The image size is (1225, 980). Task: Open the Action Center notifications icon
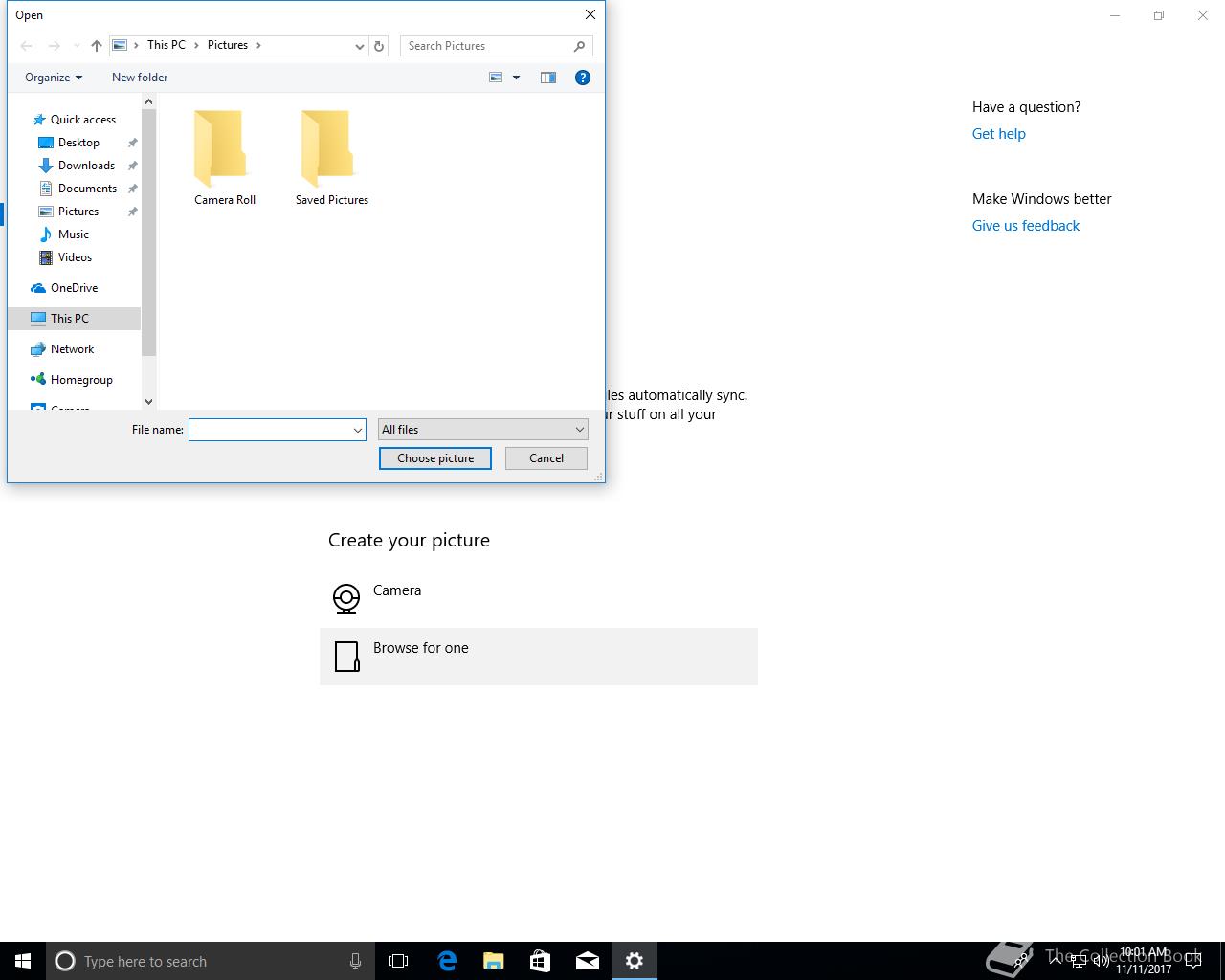pos(1193,961)
